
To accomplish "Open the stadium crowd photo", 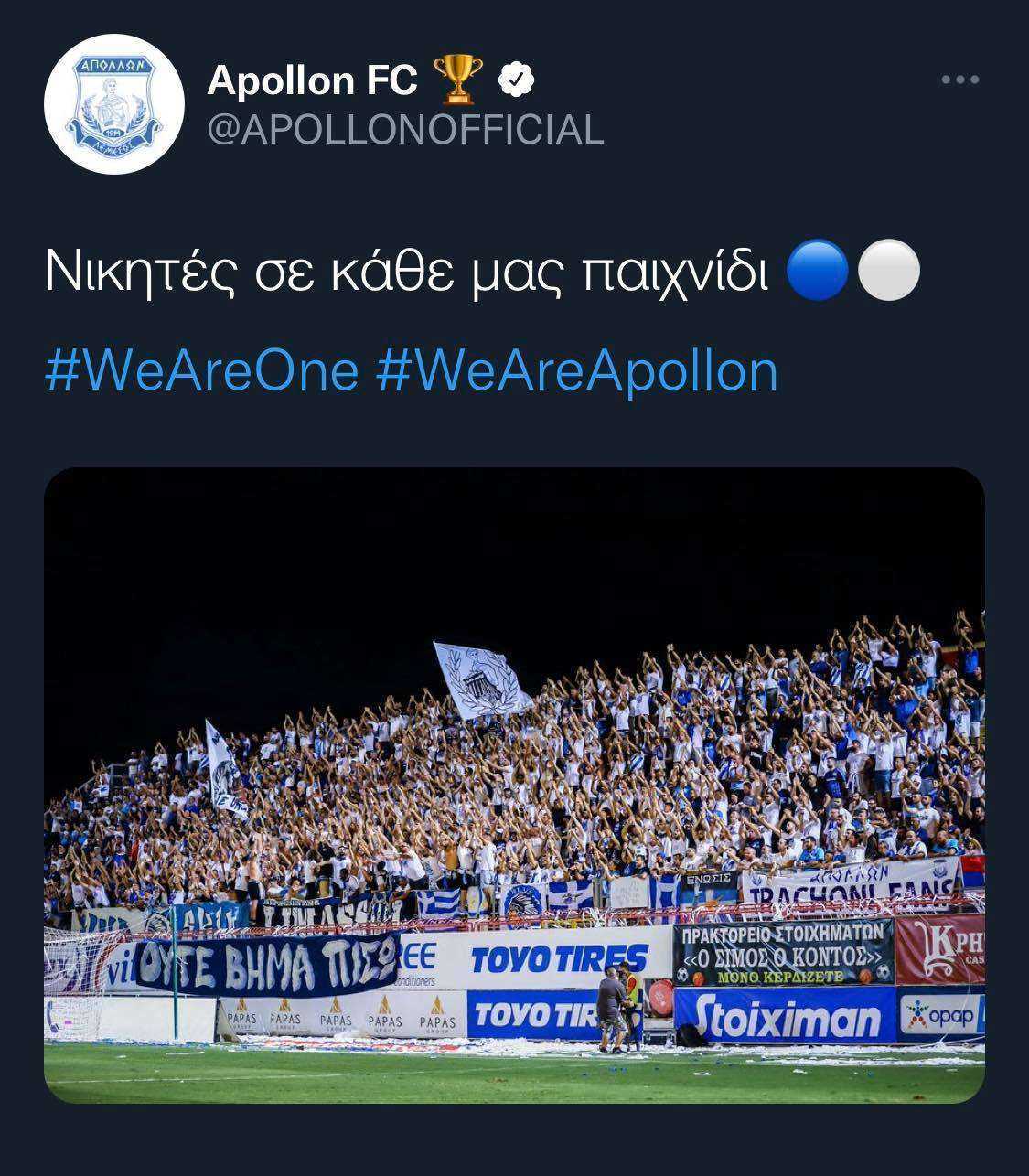I will 514,786.
